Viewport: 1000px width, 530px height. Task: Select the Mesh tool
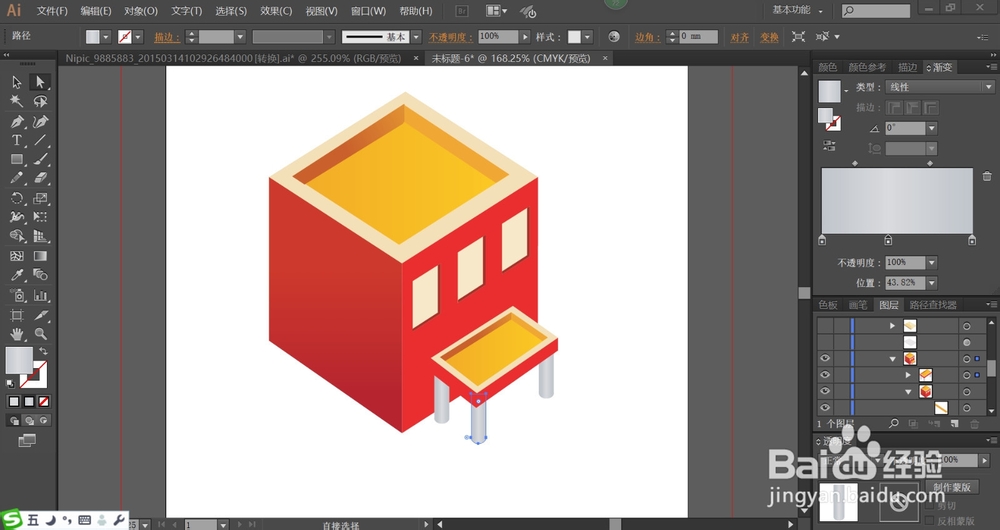pos(17,256)
